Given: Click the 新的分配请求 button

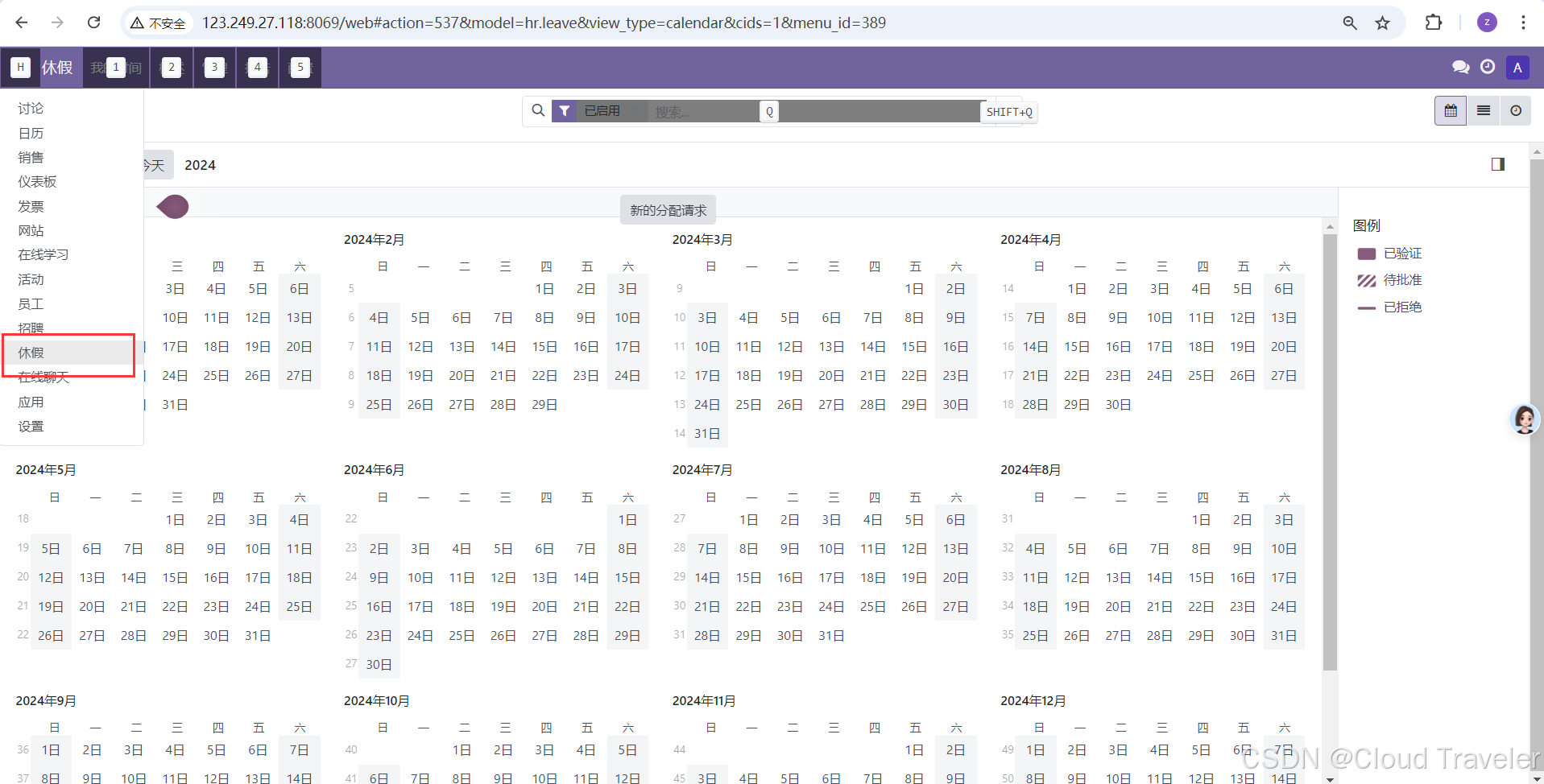Looking at the screenshot, I should pos(669,210).
